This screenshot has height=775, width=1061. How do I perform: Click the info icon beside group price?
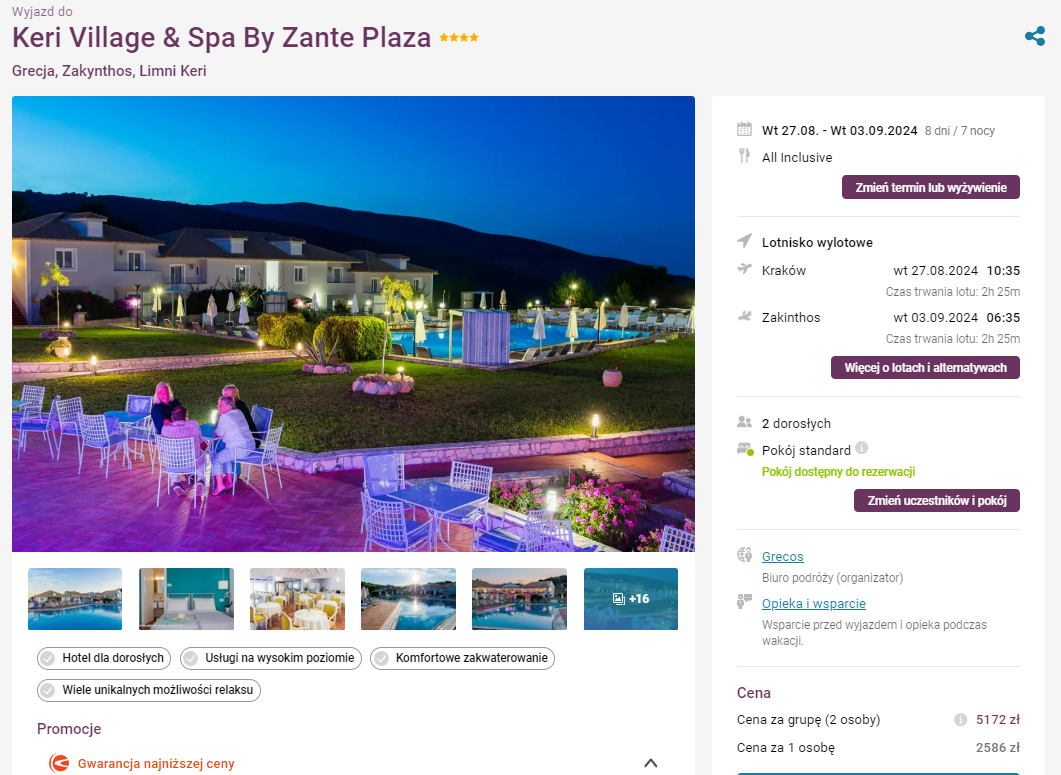(960, 719)
